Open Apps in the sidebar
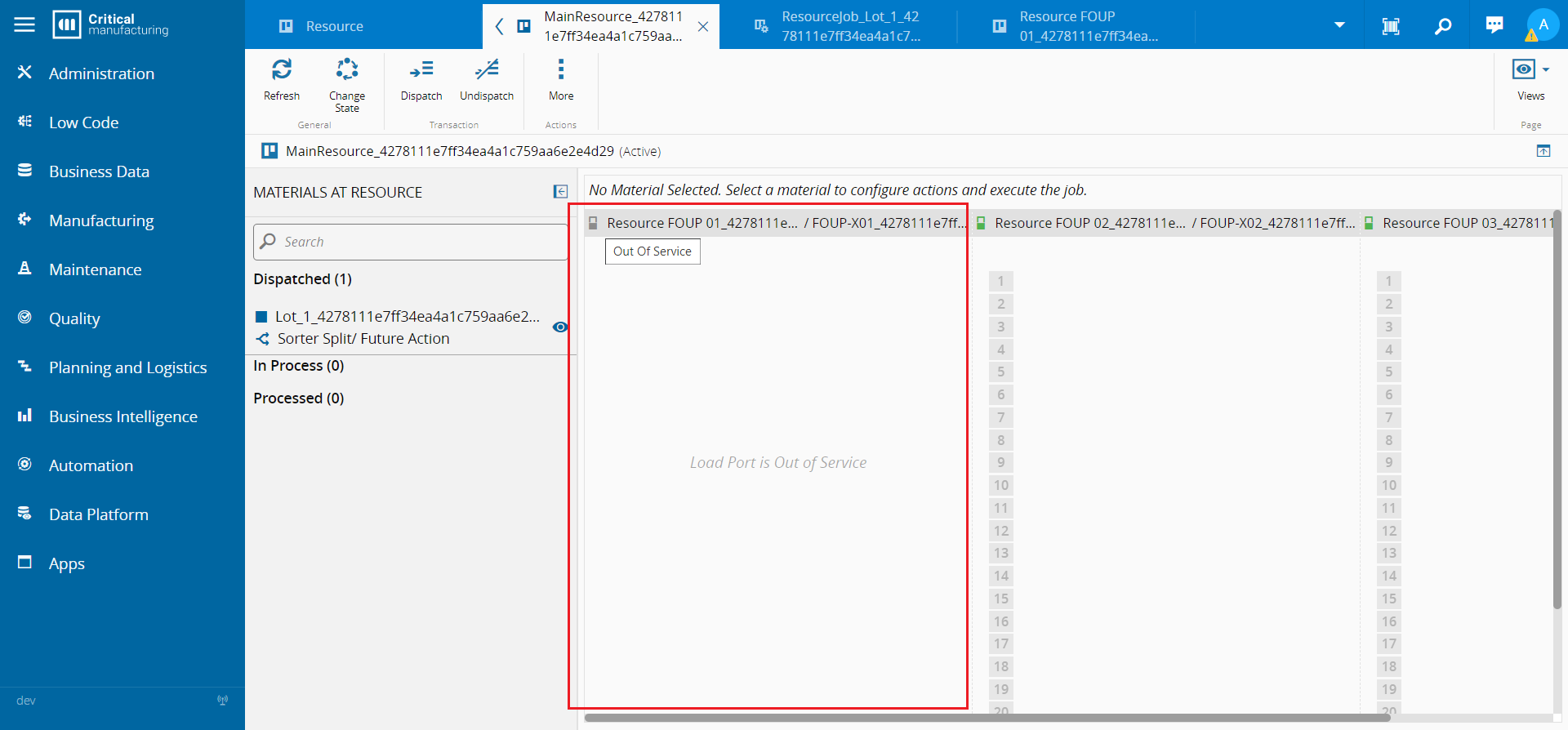Screen dimensions: 1568x730 coord(122,563)
